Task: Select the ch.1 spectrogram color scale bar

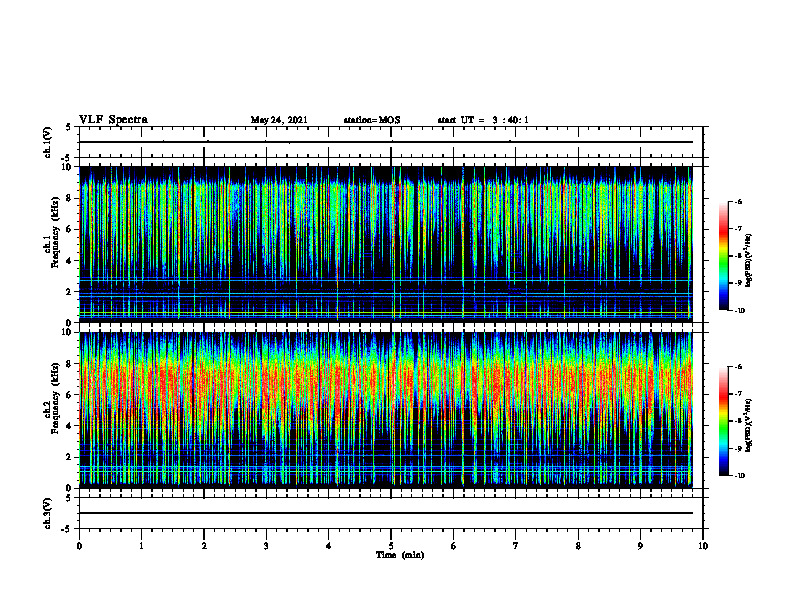Action: pyautogui.click(x=723, y=256)
